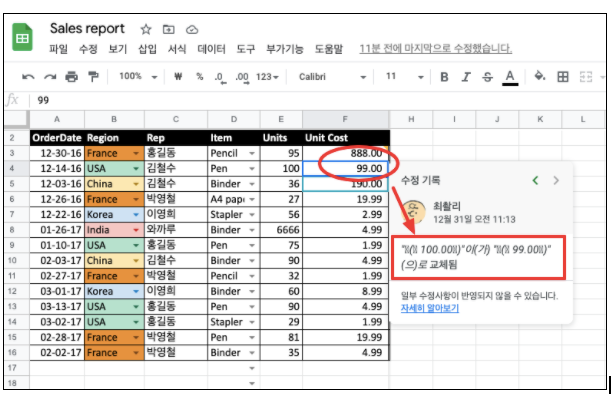Open the 데이터 menu

click(x=211, y=49)
